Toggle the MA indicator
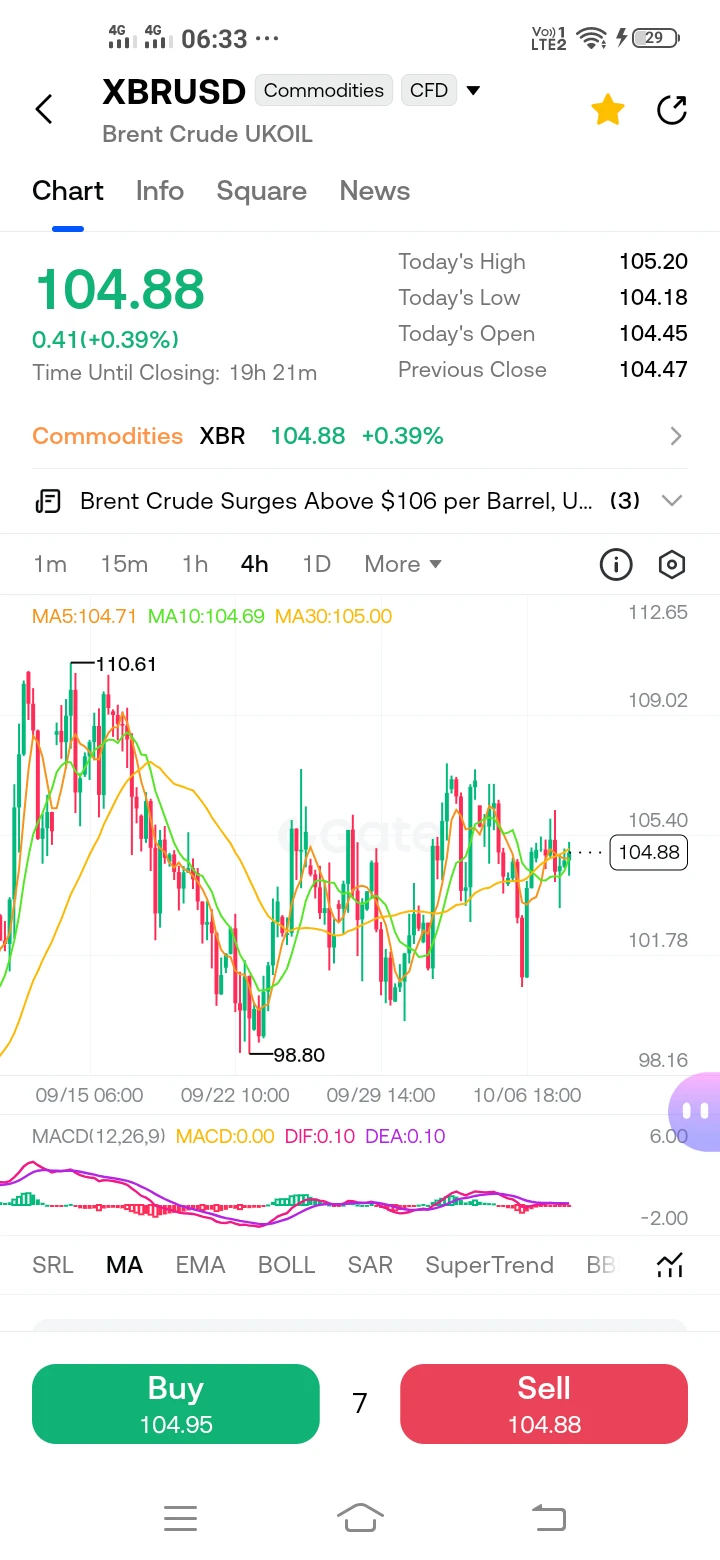Screen dimensions: 720x1560 tap(124, 1265)
